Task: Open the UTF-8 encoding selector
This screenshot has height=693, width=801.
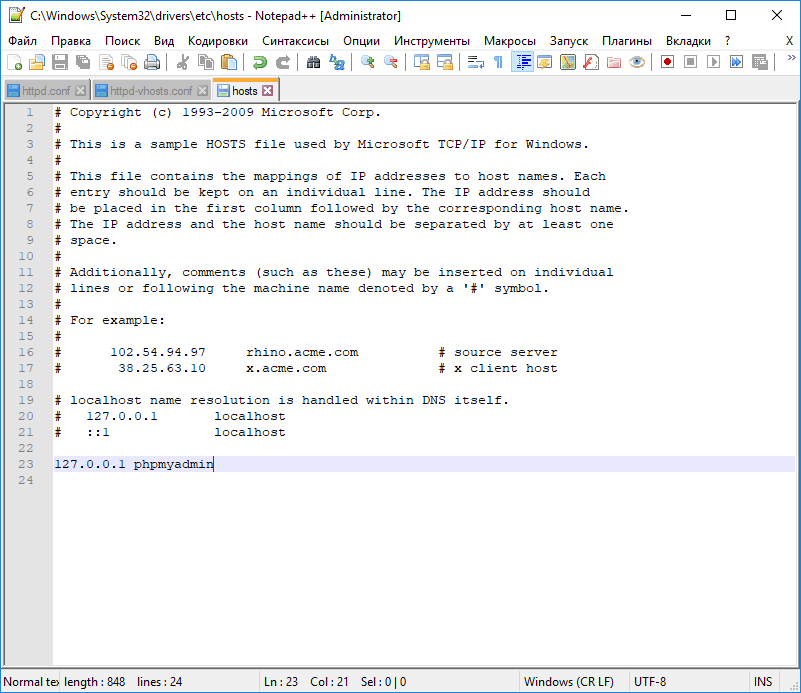Action: pos(650,682)
